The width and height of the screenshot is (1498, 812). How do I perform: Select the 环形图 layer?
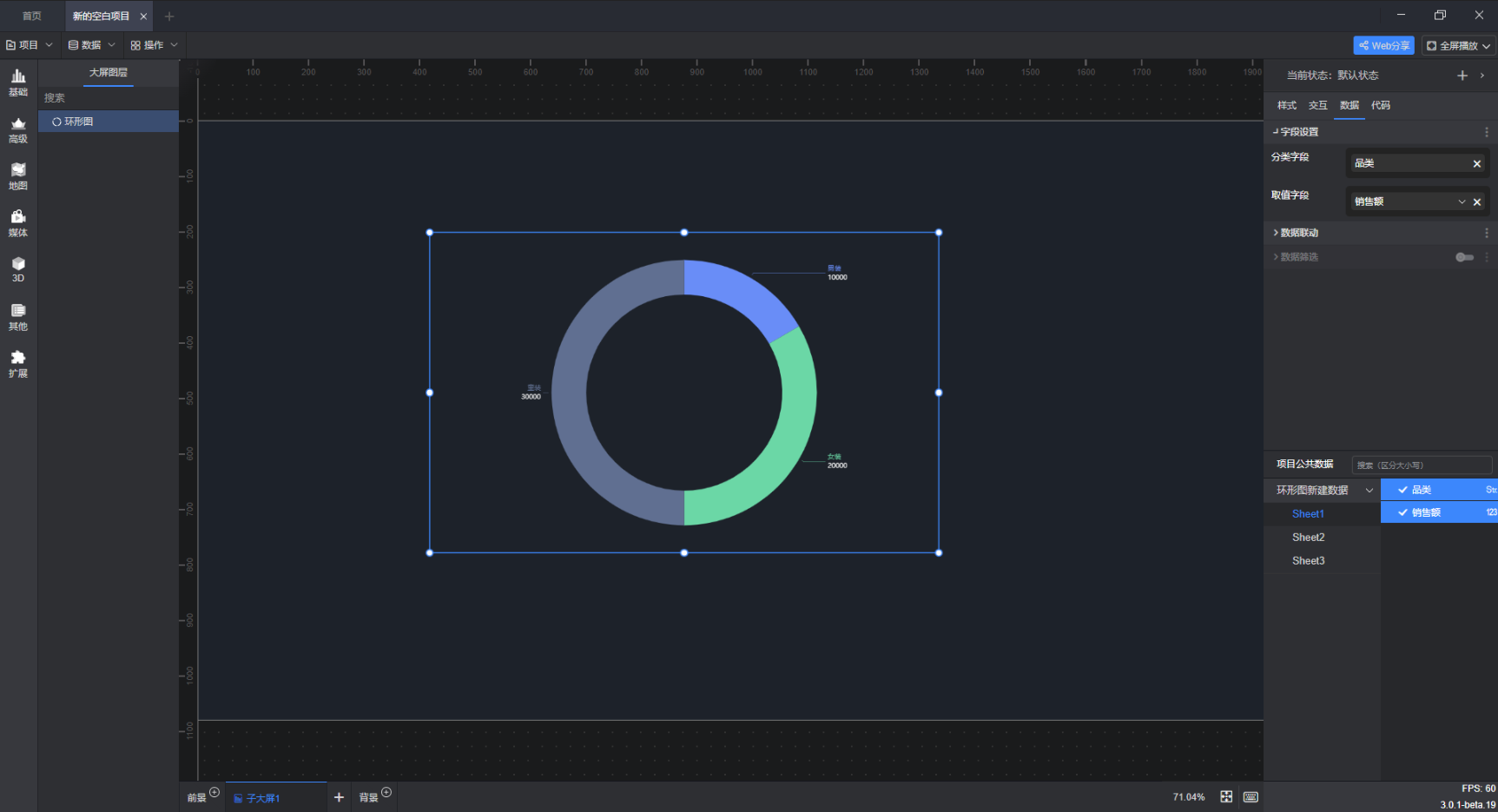[109, 122]
